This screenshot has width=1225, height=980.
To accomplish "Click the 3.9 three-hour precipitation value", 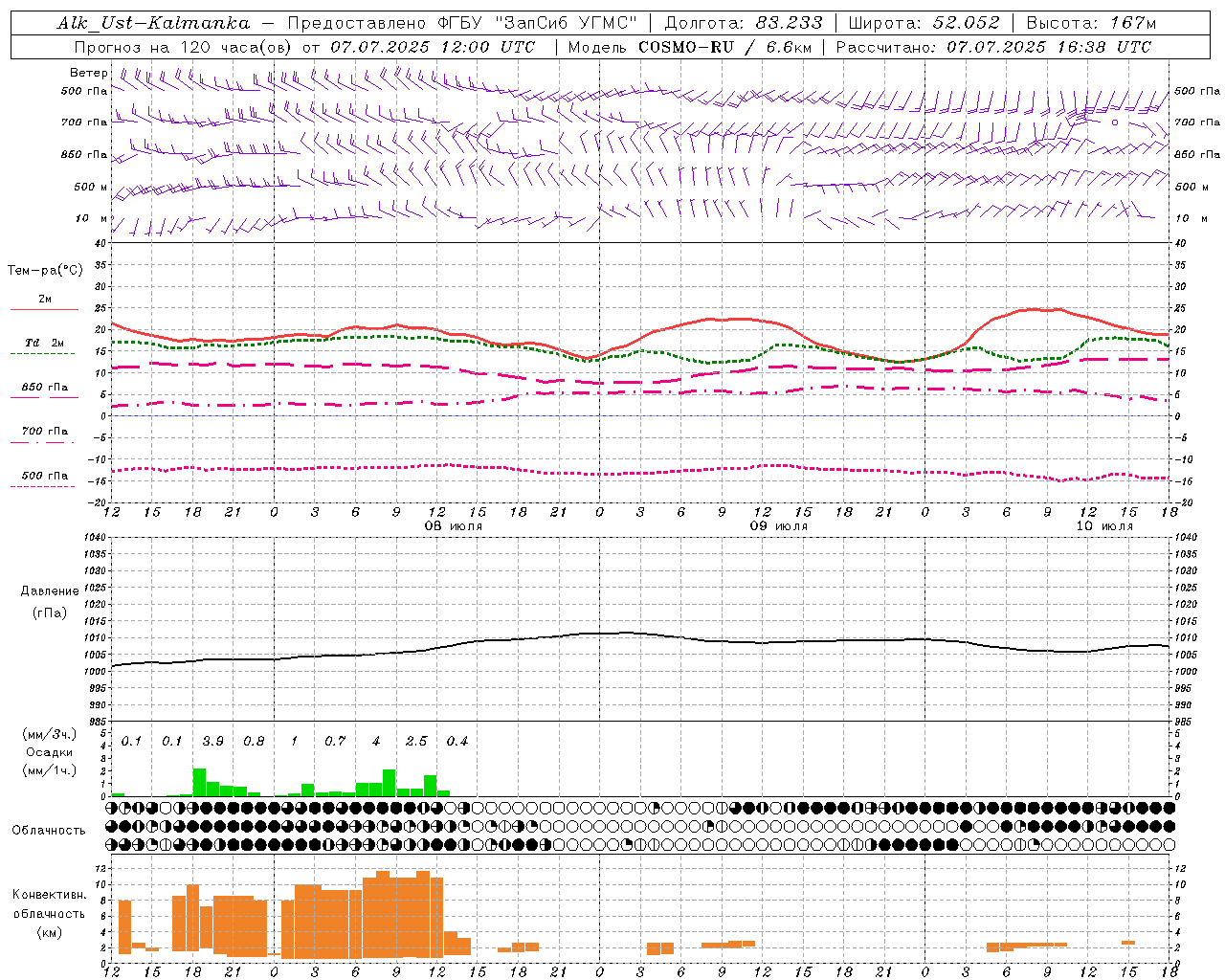I will pos(212,742).
